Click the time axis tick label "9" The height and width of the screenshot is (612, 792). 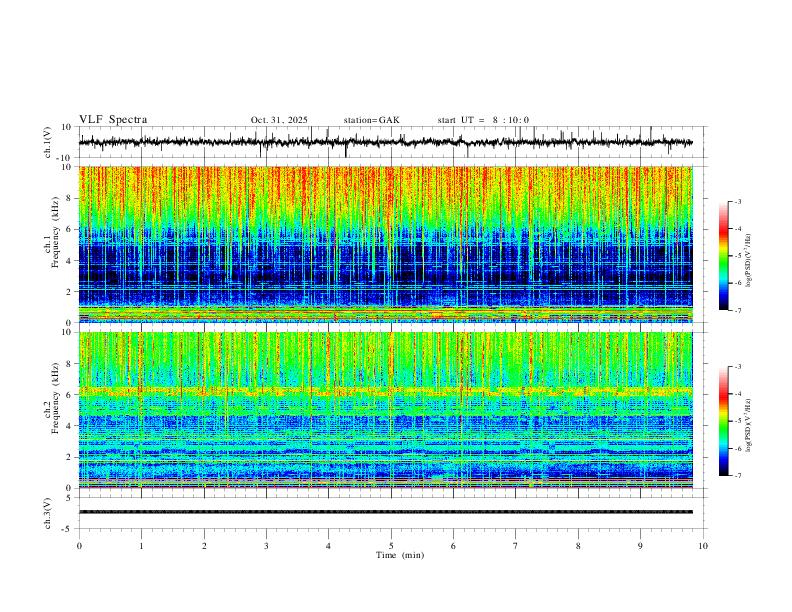click(640, 546)
